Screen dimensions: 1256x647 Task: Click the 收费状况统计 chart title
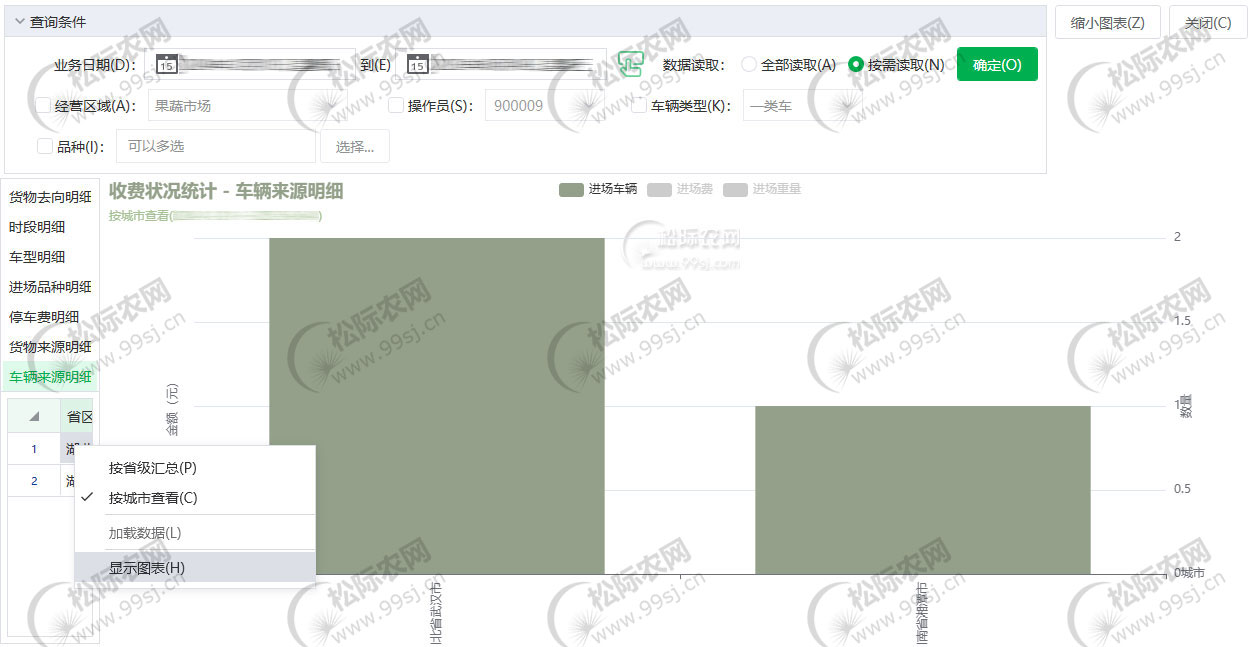pyautogui.click(x=226, y=190)
